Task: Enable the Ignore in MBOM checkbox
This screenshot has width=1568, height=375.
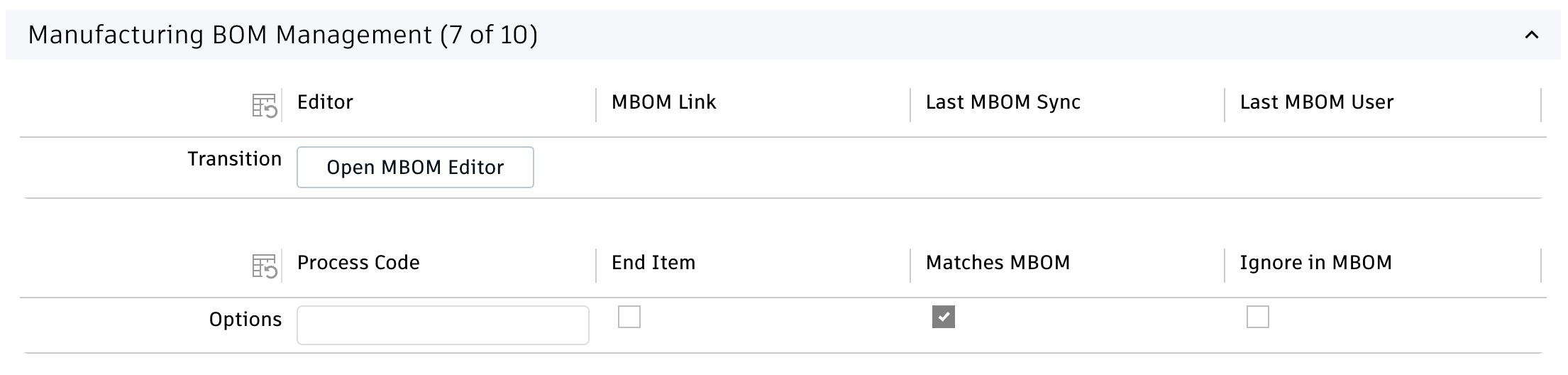Action: (x=1257, y=317)
